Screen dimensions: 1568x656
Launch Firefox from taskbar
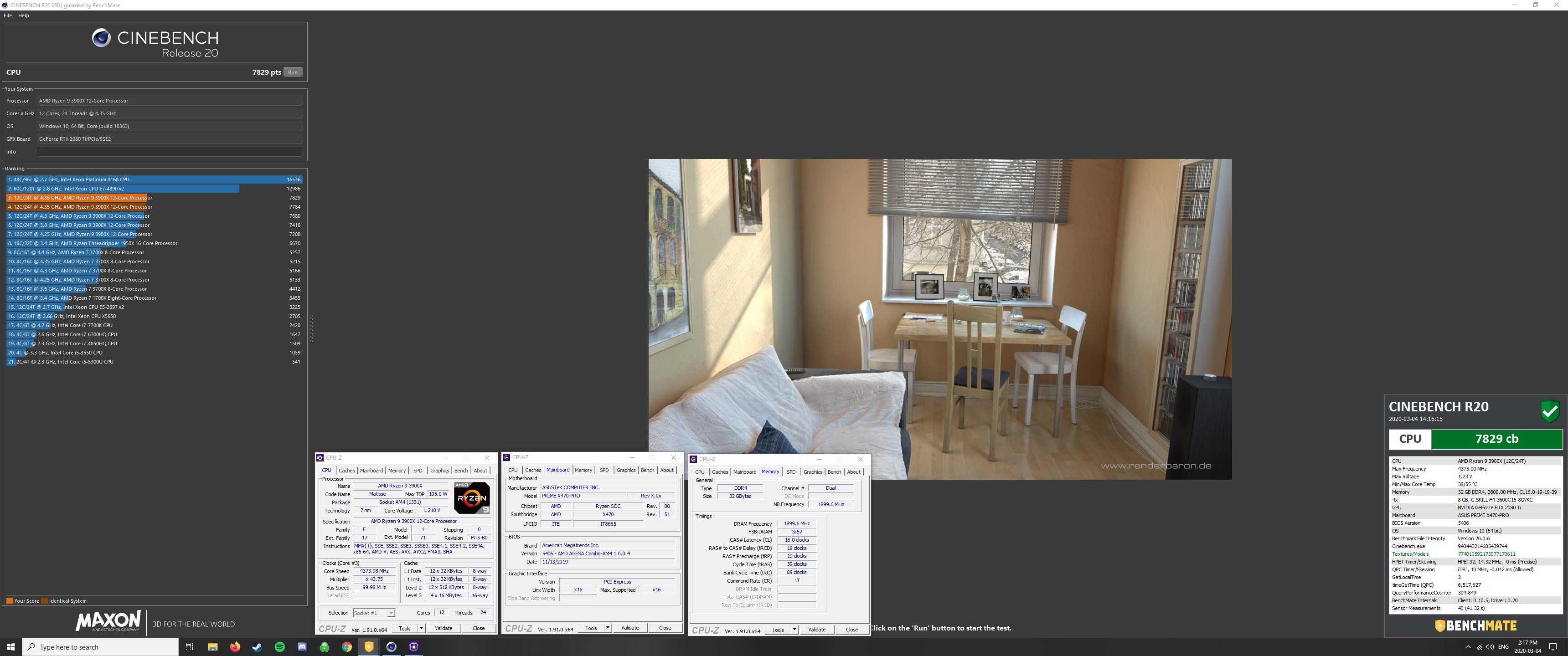point(235,647)
